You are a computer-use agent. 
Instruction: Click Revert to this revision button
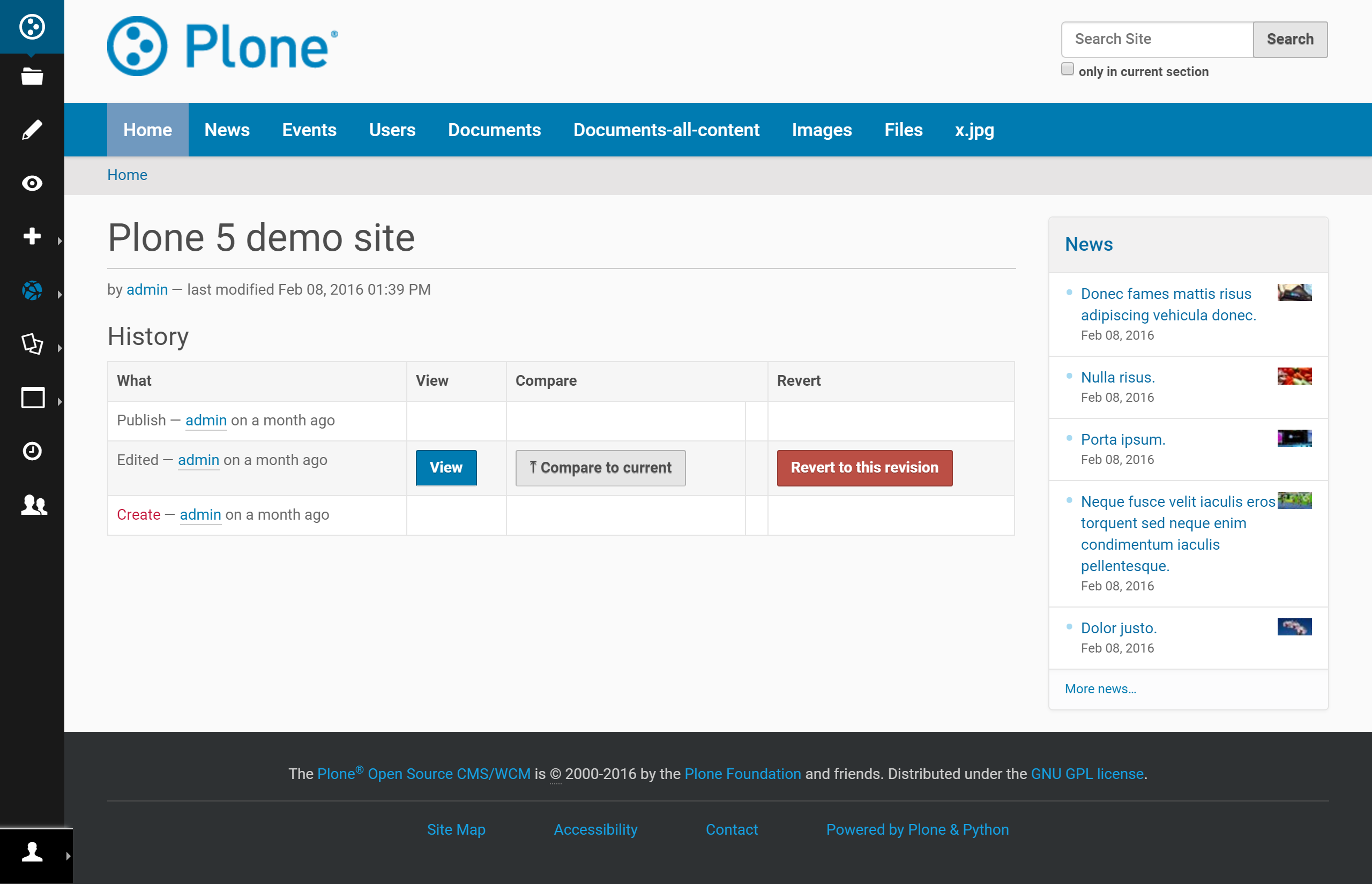click(864, 468)
